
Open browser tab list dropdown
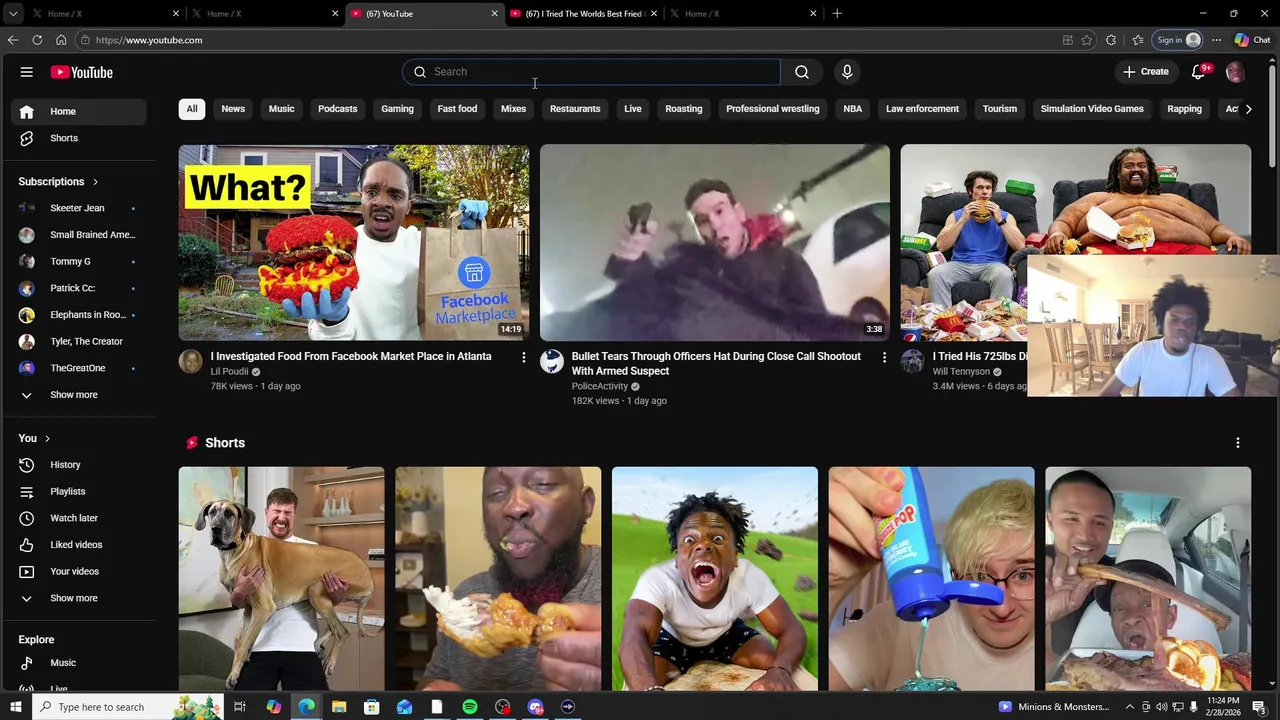pyautogui.click(x=13, y=14)
